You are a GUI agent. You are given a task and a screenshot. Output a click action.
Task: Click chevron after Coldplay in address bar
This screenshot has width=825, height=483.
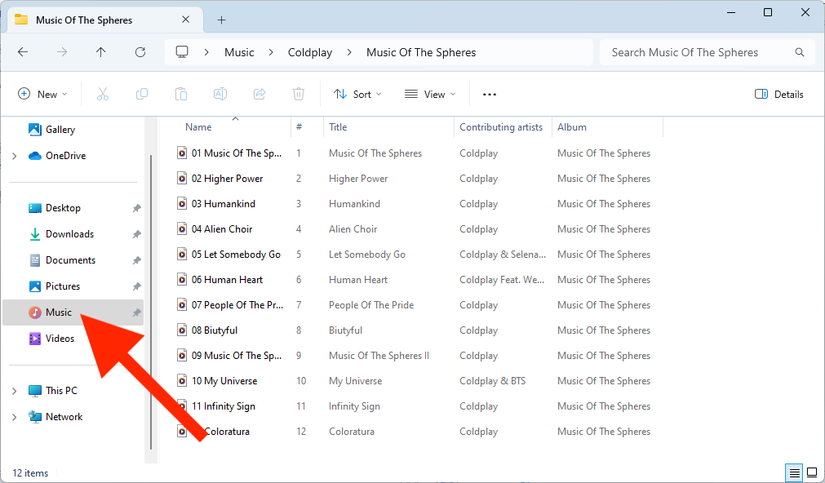pos(349,52)
